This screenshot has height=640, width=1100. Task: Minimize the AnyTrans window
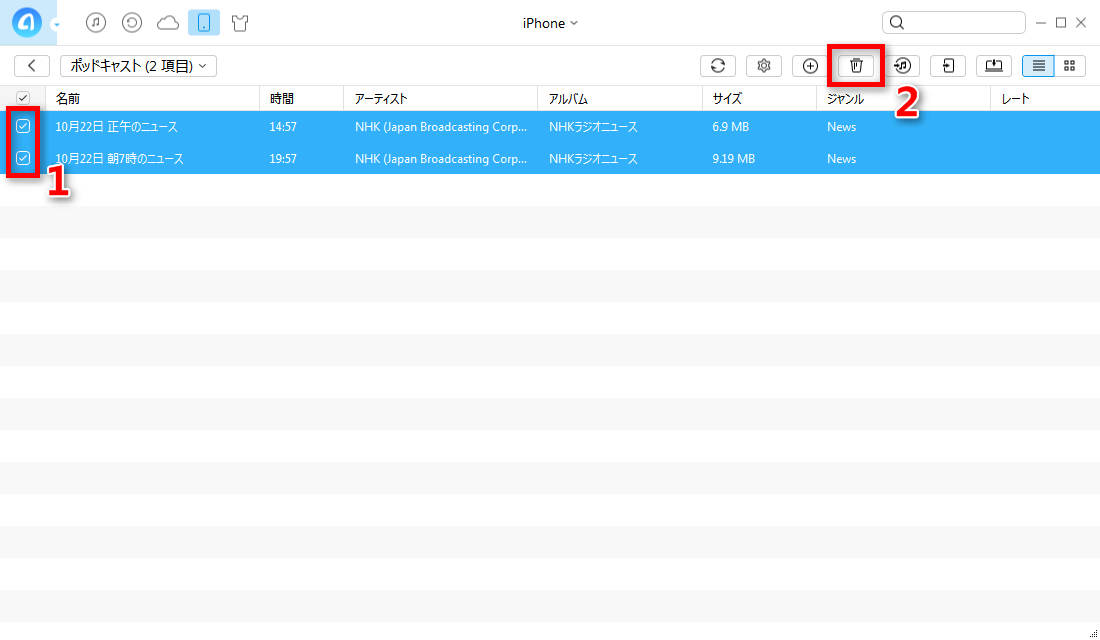pyautogui.click(x=1041, y=23)
